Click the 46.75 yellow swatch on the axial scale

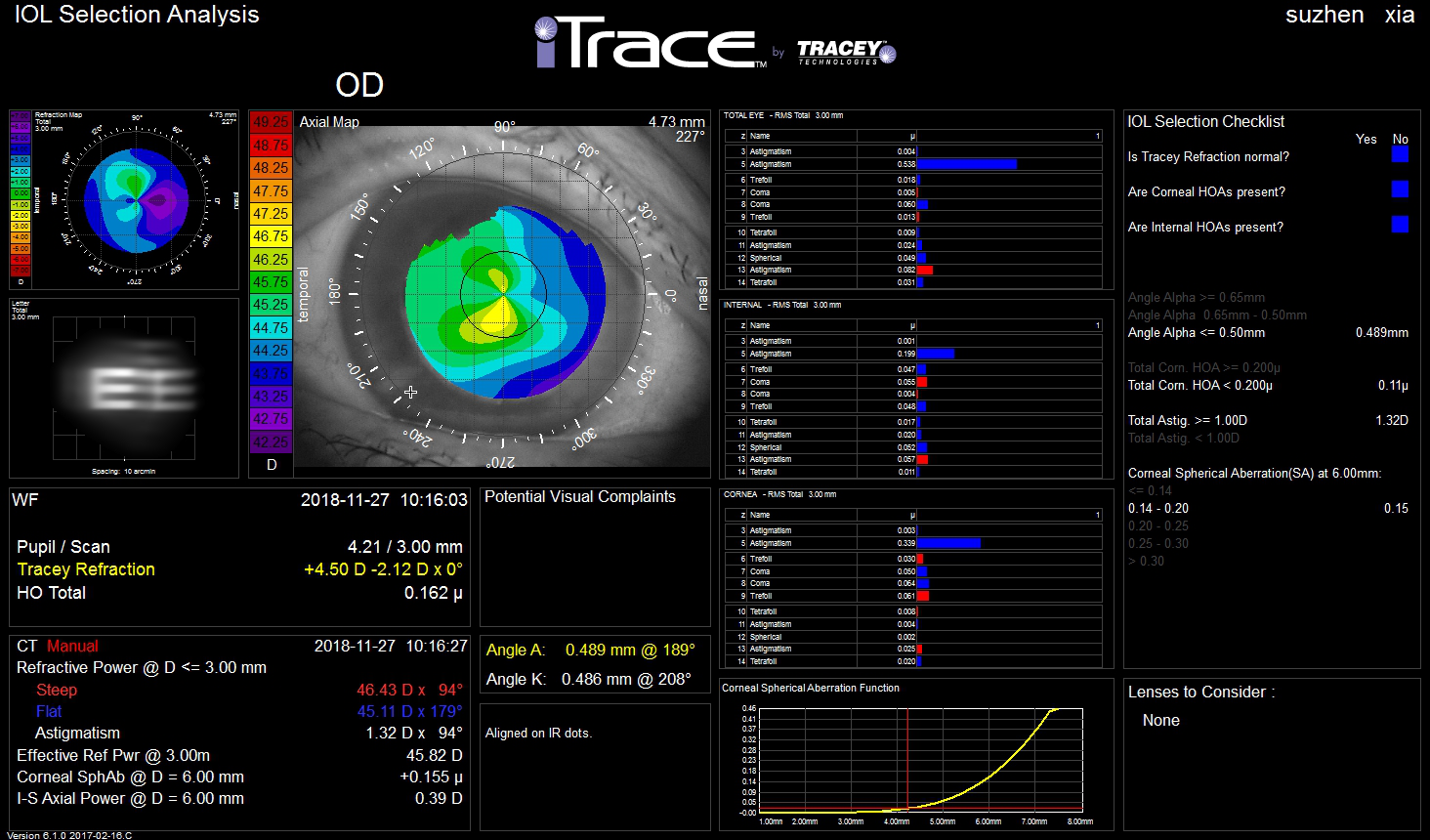tap(271, 236)
